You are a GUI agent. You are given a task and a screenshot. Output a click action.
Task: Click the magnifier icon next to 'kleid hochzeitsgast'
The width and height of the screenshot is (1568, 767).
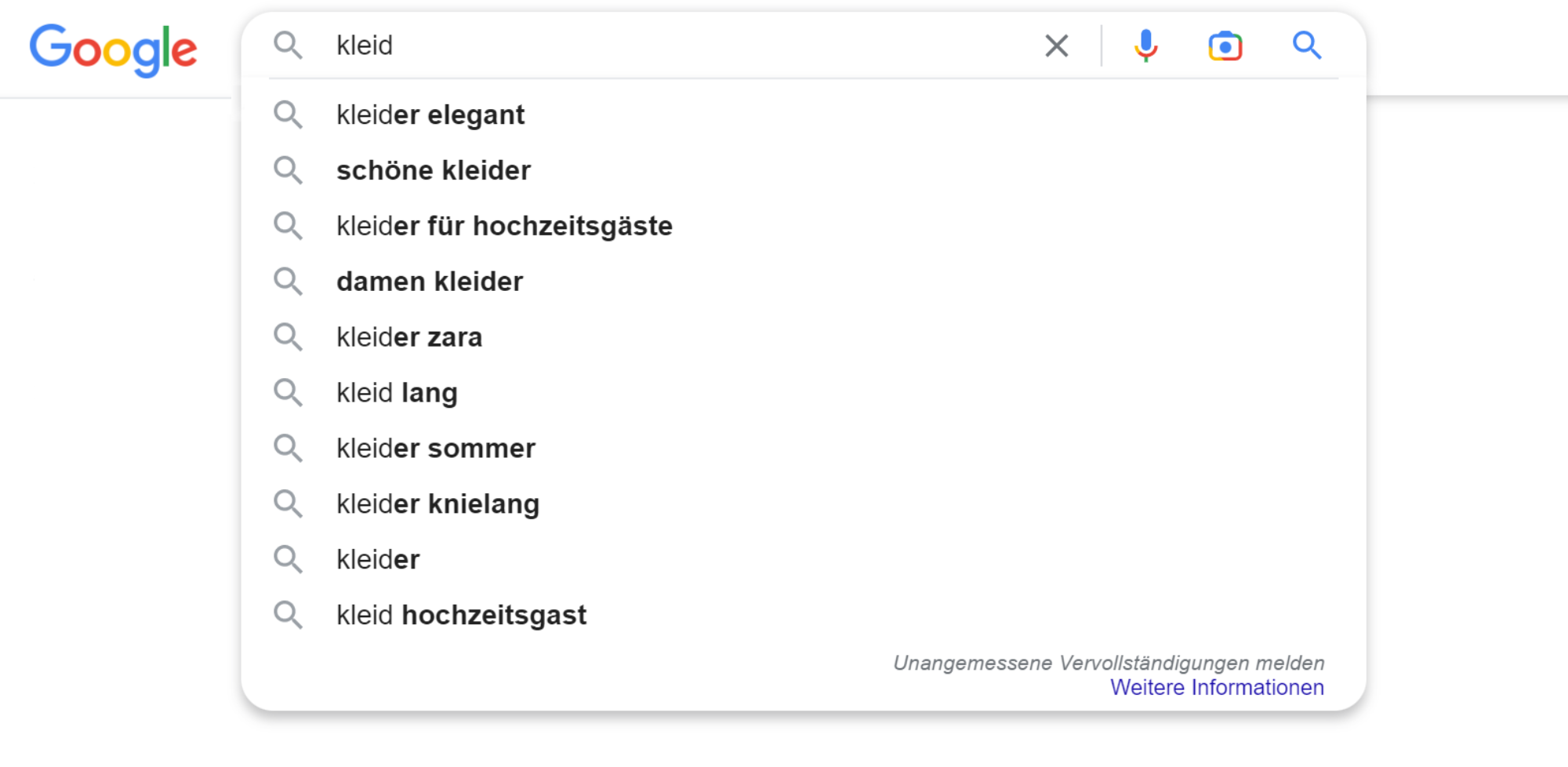[x=289, y=615]
